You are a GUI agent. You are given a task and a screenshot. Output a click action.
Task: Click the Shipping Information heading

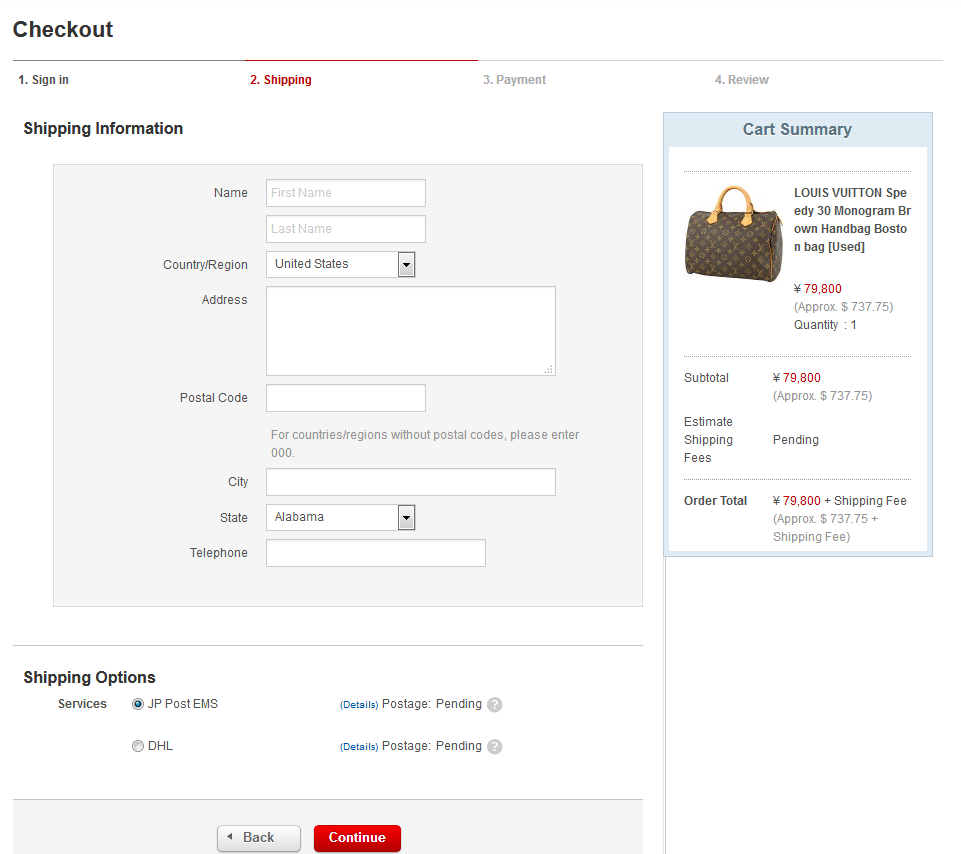point(103,128)
